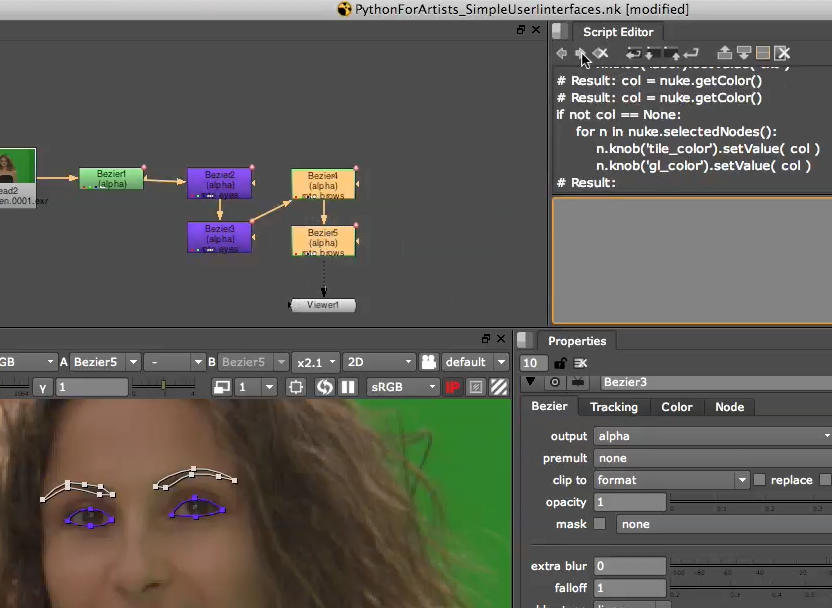The image size is (832, 608).
Task: Select the previous script history arrow
Action: [x=561, y=53]
